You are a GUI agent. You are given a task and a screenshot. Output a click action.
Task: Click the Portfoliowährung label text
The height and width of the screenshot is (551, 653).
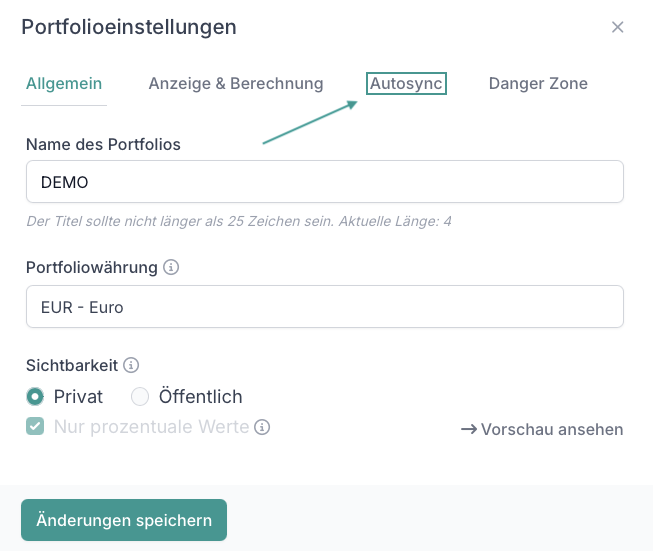(92, 267)
